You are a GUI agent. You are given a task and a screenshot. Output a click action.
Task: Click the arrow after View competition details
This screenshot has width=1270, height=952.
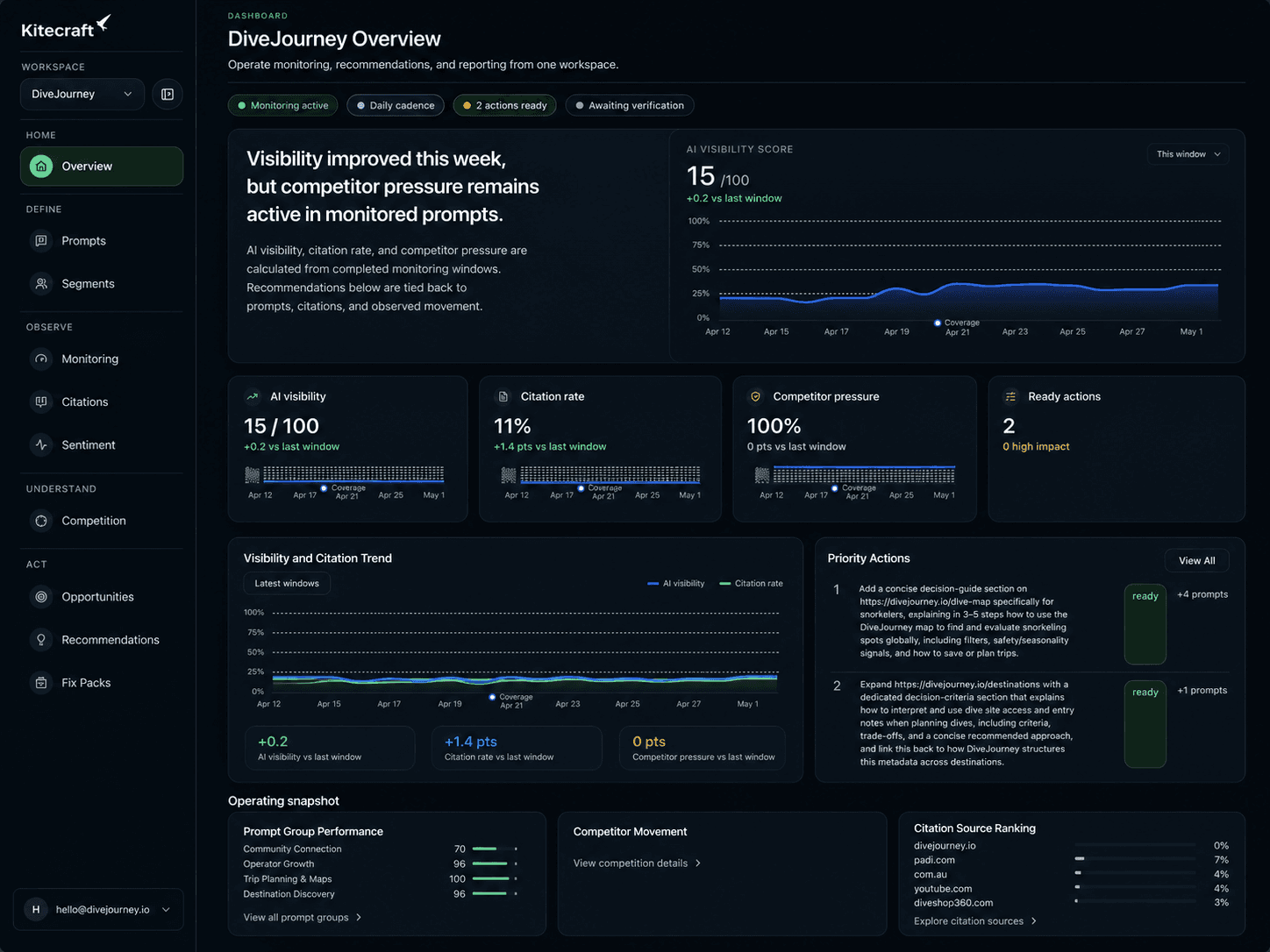pyautogui.click(x=698, y=863)
